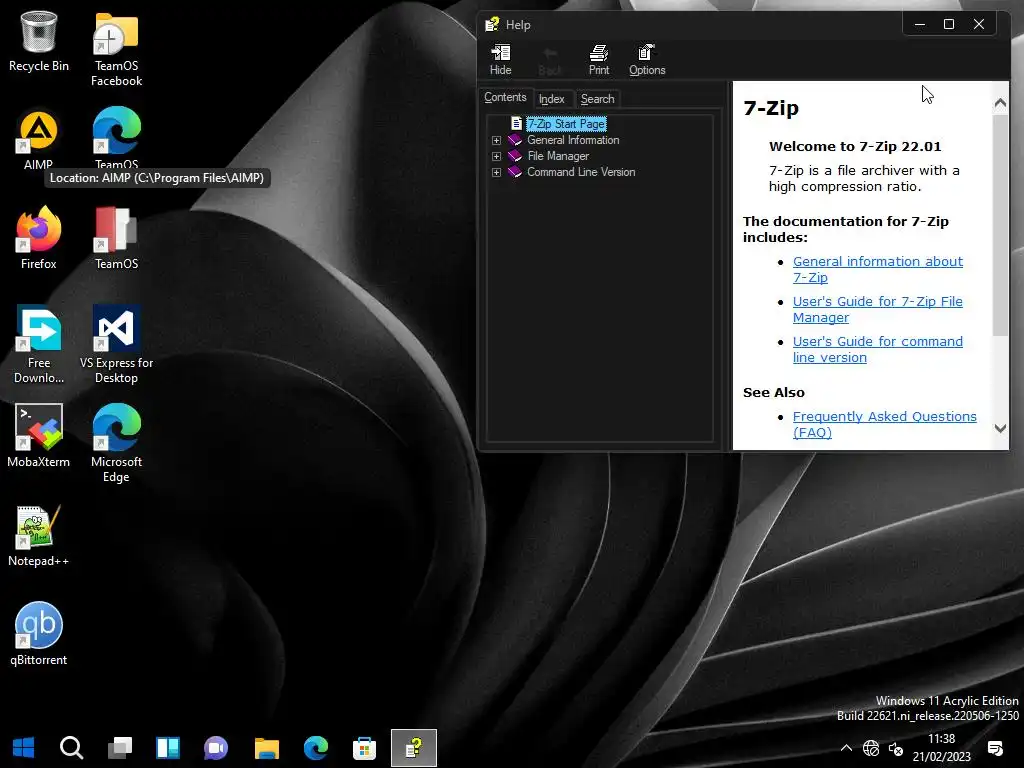Select the VS Express for Desktop icon
This screenshot has height=768, width=1024.
click(116, 344)
